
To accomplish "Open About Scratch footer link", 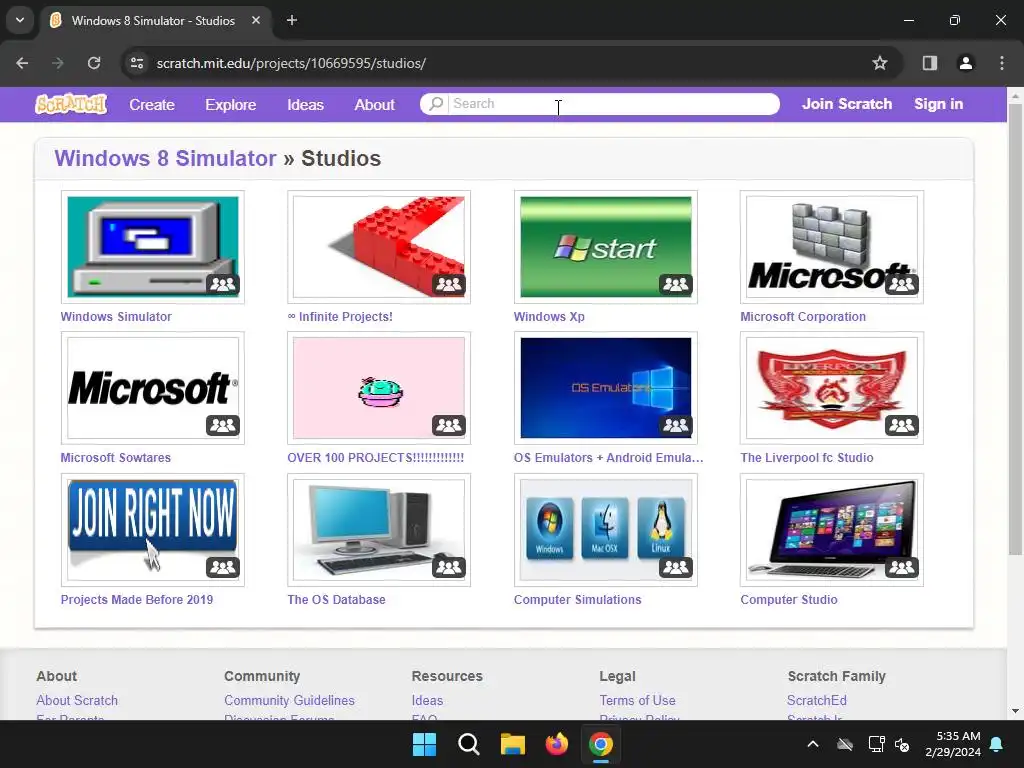I will 77,700.
